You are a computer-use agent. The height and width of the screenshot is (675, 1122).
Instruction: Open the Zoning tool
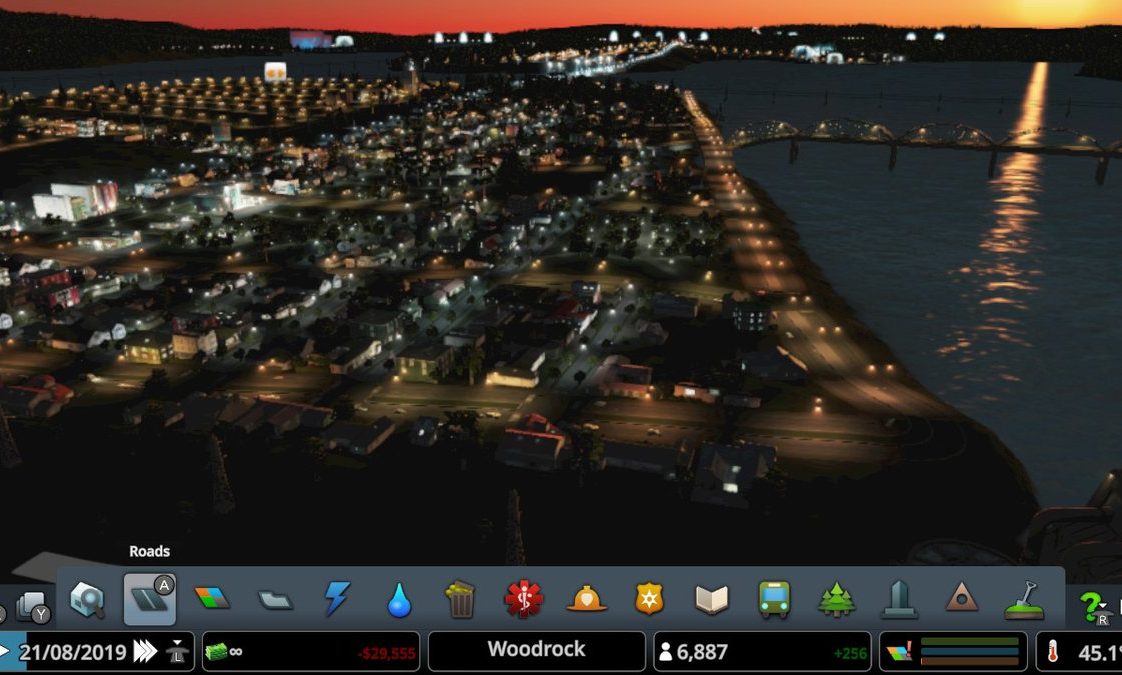click(212, 598)
